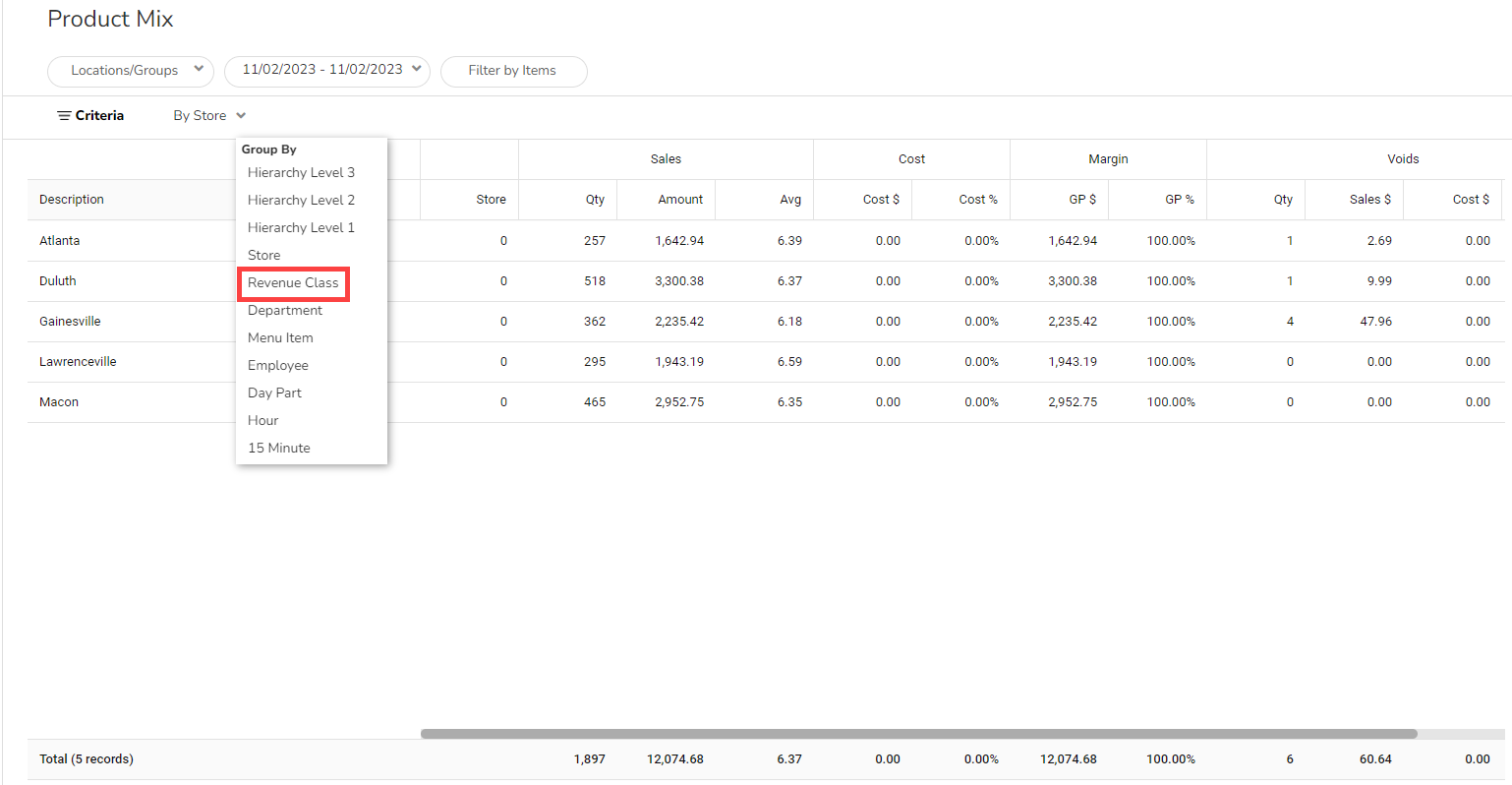Open the Locations/Groups dropdown

click(x=131, y=71)
